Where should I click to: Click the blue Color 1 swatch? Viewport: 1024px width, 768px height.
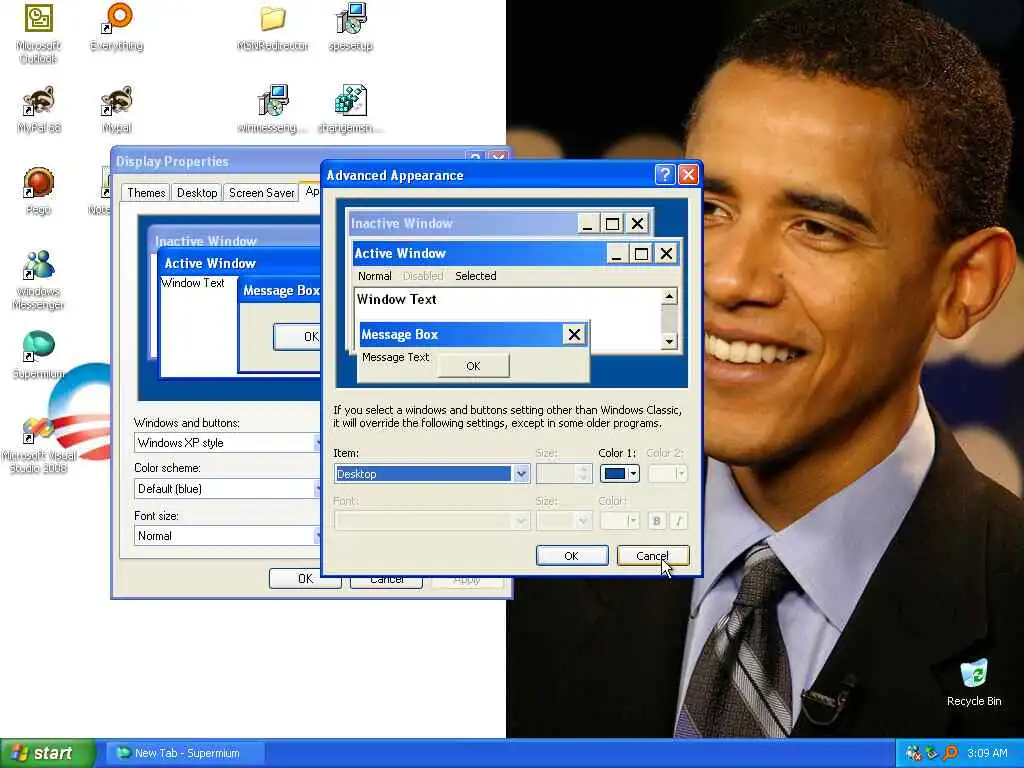click(x=615, y=473)
